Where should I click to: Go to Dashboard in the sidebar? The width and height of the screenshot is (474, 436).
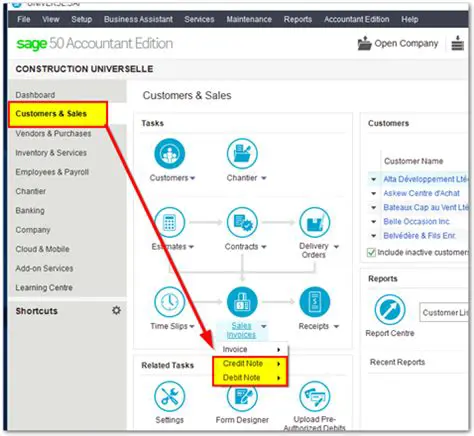[35, 95]
